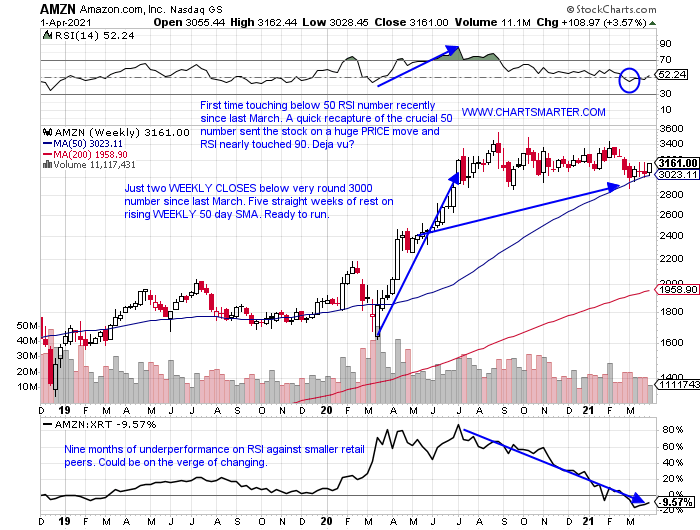700x530 pixels.
Task: Click the 1-Apr-2021 chart date
Action: (x=66, y=23)
